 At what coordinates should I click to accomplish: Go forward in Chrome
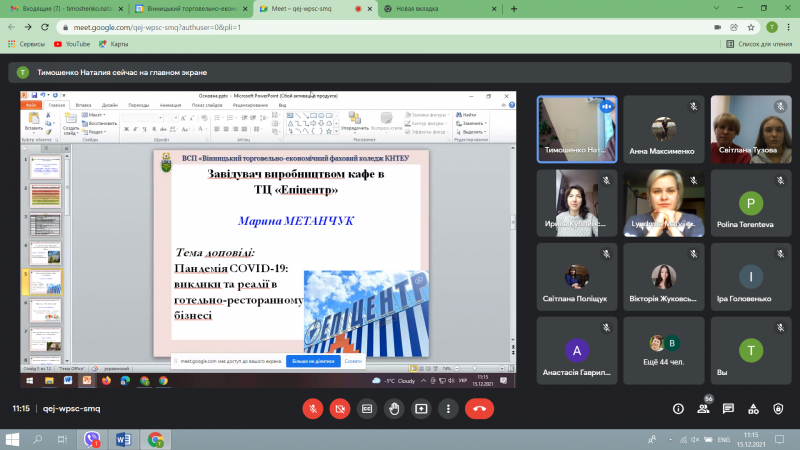coord(28,27)
